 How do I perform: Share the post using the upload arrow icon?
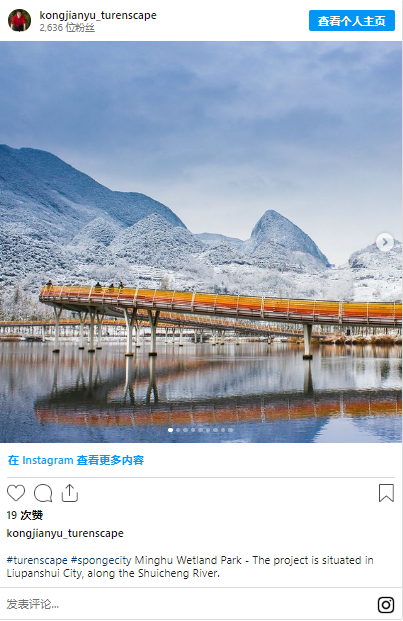click(70, 493)
